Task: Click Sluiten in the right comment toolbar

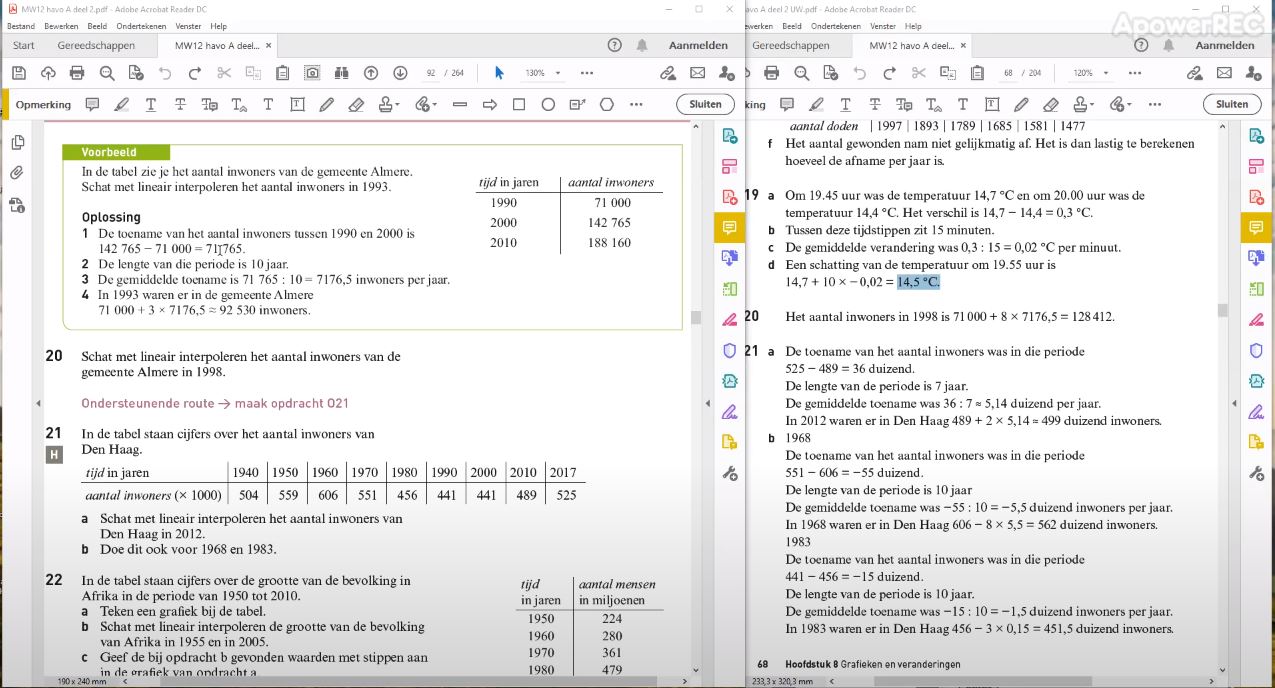Action: (1232, 104)
